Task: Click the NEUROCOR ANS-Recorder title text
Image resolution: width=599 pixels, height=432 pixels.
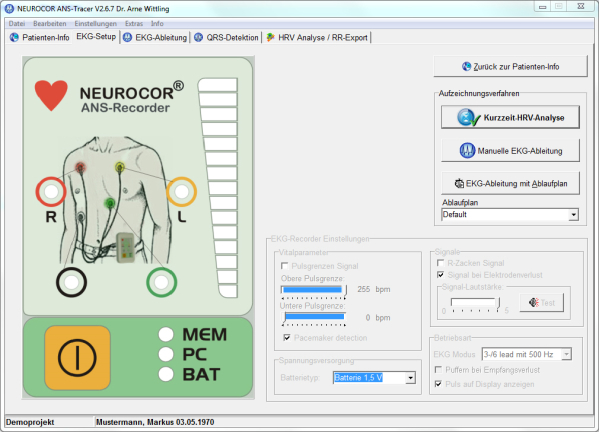Action: (132, 98)
